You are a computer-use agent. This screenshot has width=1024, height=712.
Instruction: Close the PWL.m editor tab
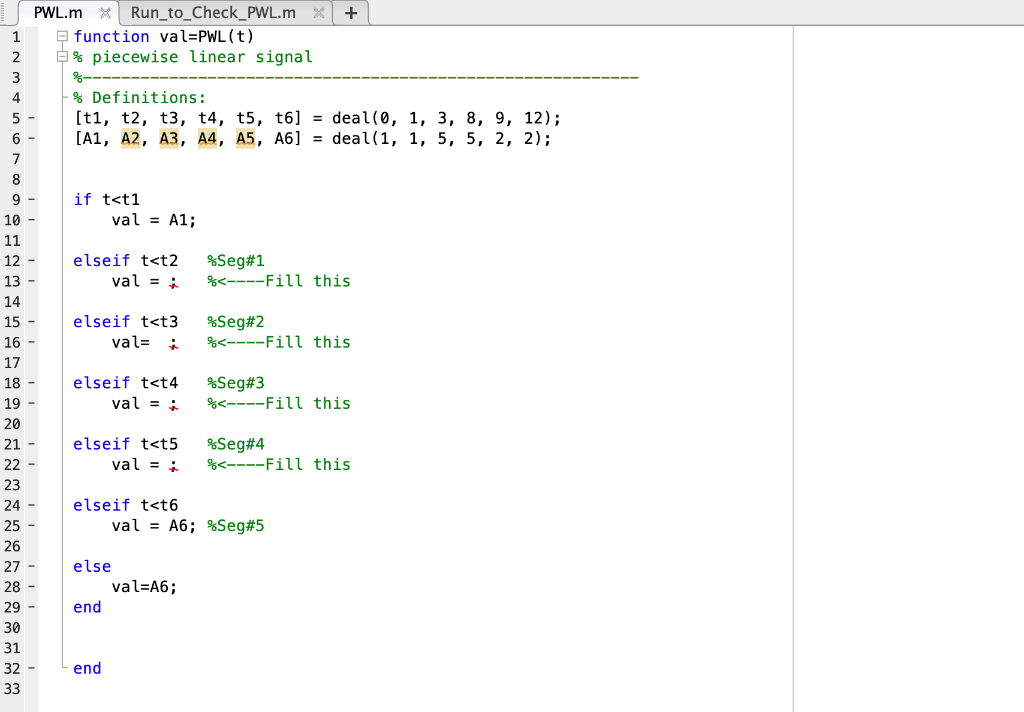click(106, 14)
